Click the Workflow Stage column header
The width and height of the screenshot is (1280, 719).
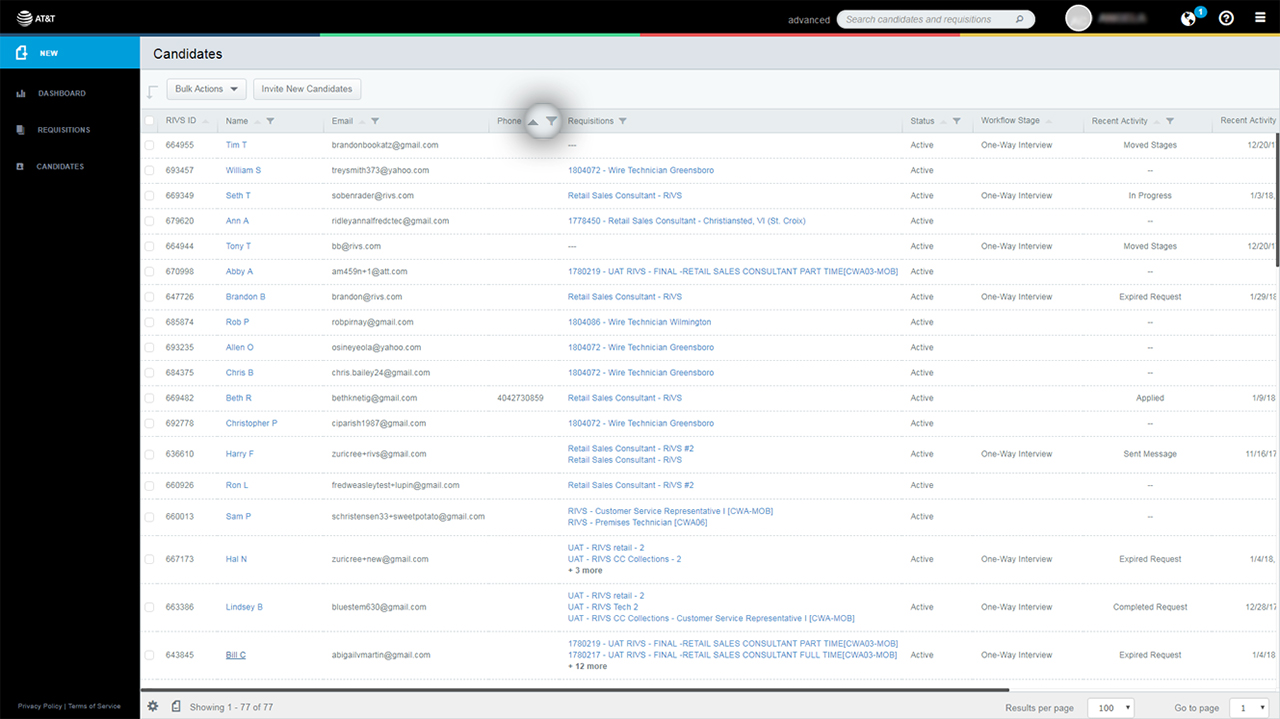[1010, 121]
